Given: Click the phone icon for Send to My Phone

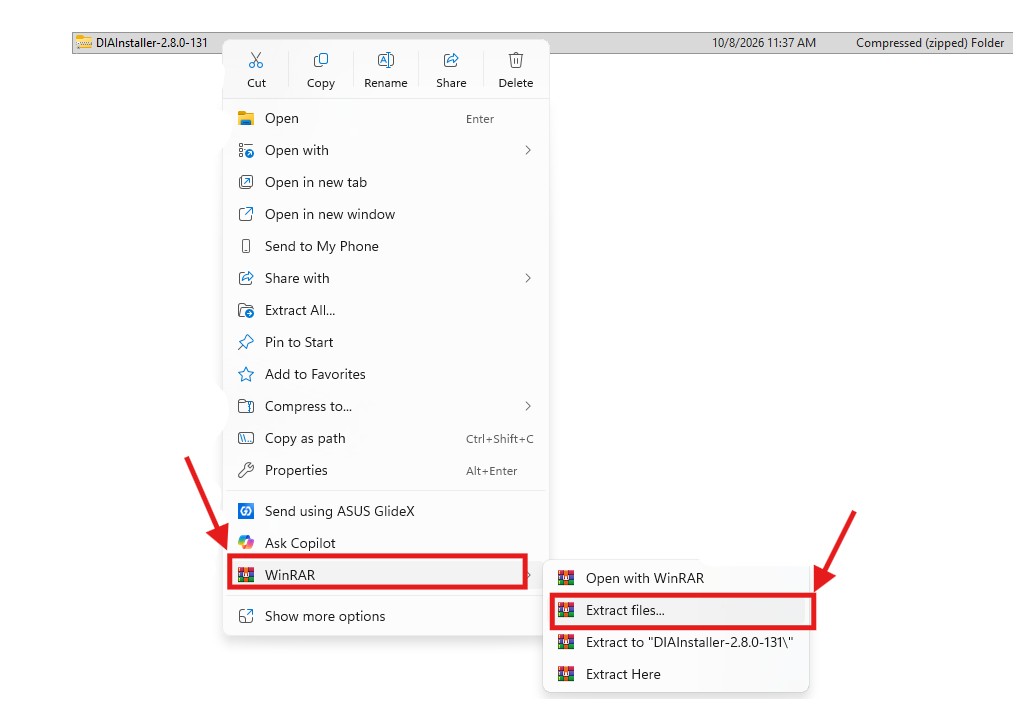Looking at the screenshot, I should (246, 246).
